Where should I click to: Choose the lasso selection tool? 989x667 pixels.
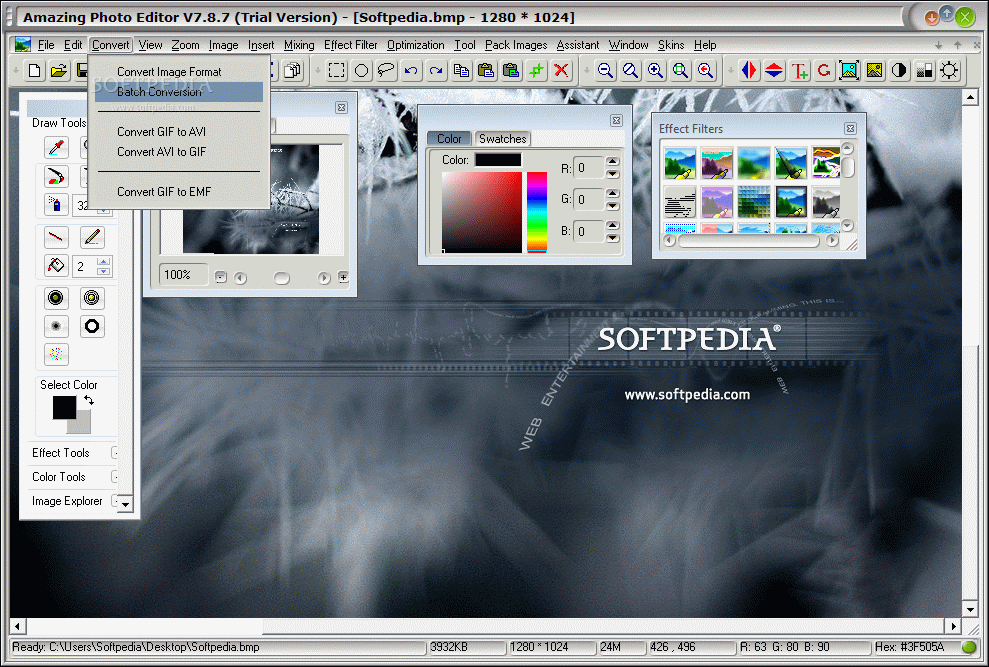point(386,70)
